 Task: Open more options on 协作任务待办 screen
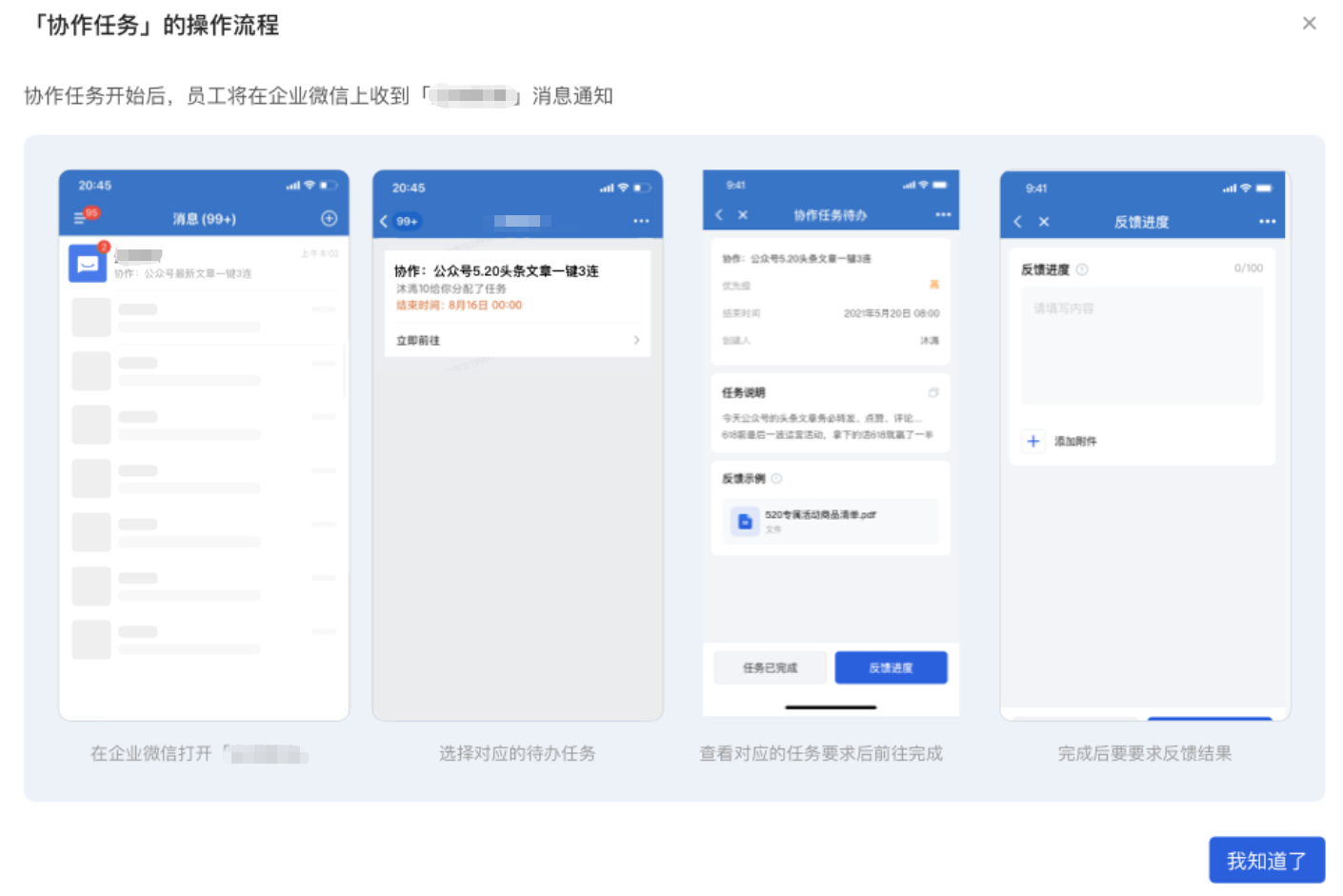(943, 214)
